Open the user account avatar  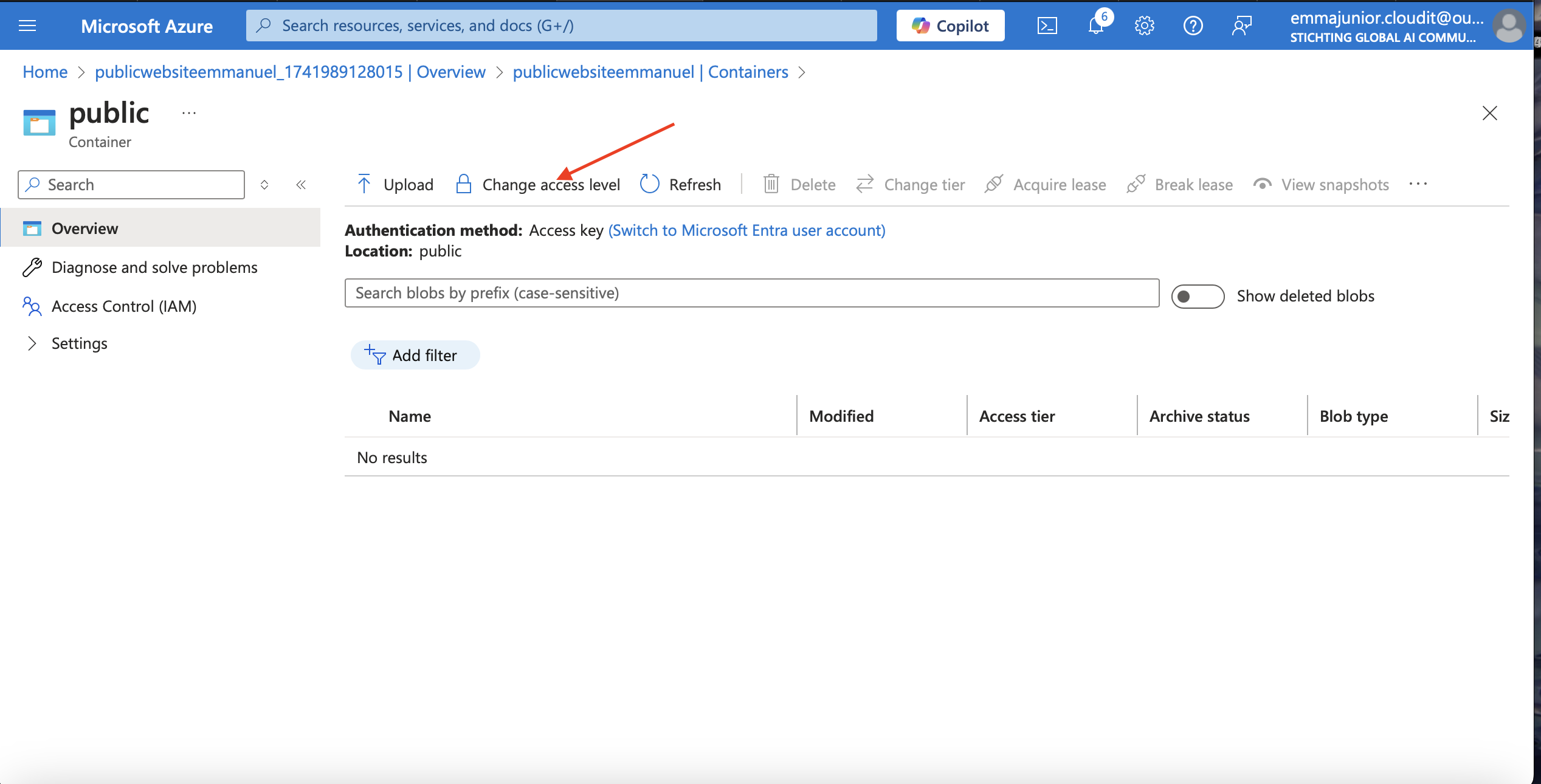(1509, 26)
